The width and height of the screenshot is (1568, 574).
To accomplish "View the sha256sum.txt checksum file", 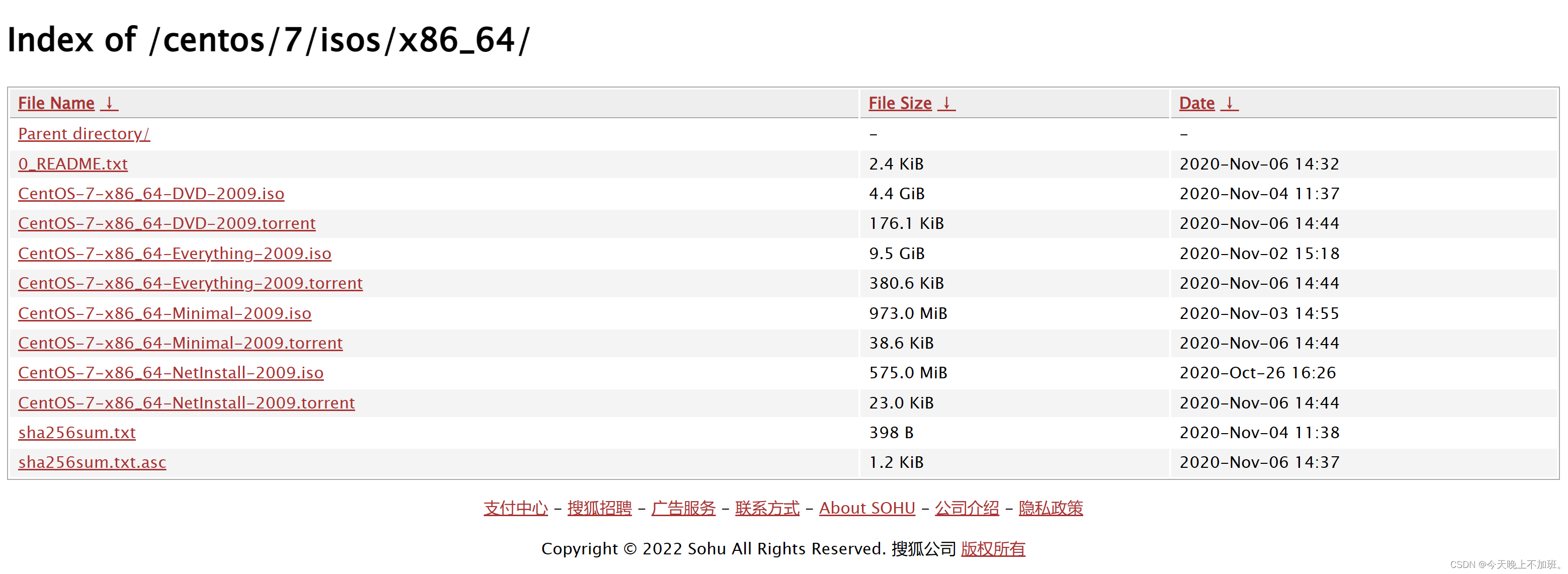I will [77, 432].
